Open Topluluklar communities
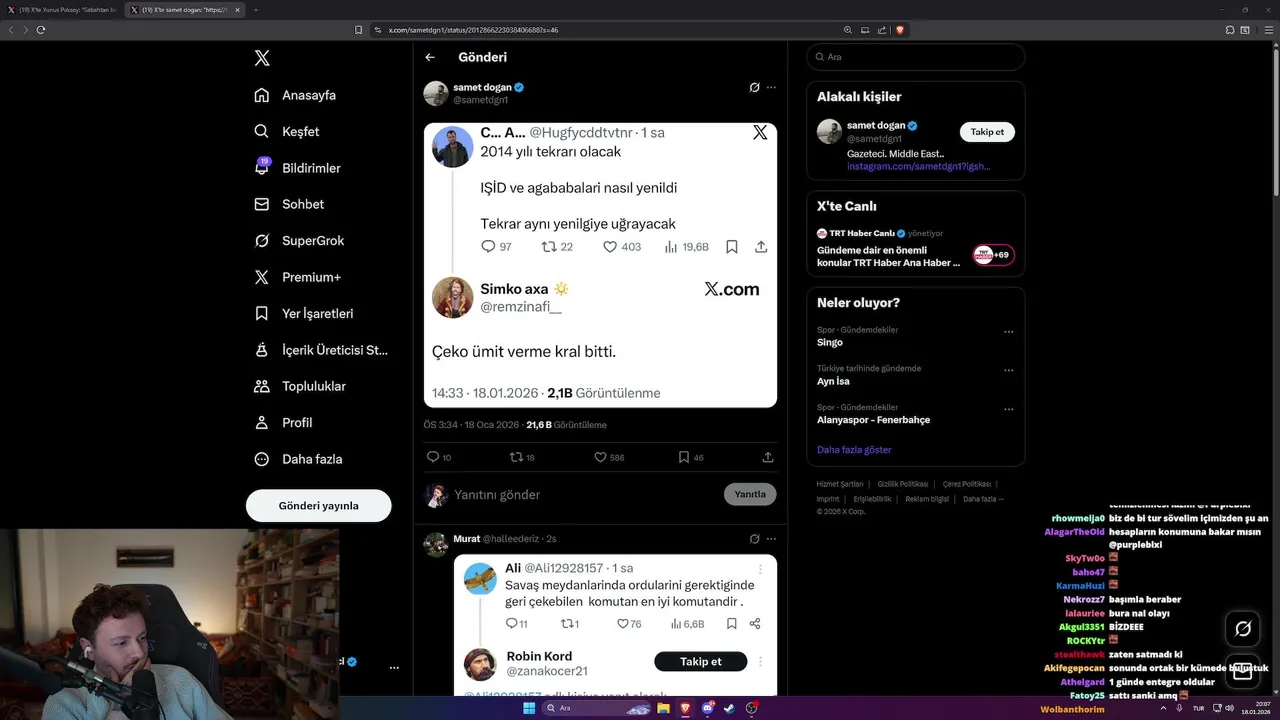This screenshot has width=1280, height=720. (300, 386)
